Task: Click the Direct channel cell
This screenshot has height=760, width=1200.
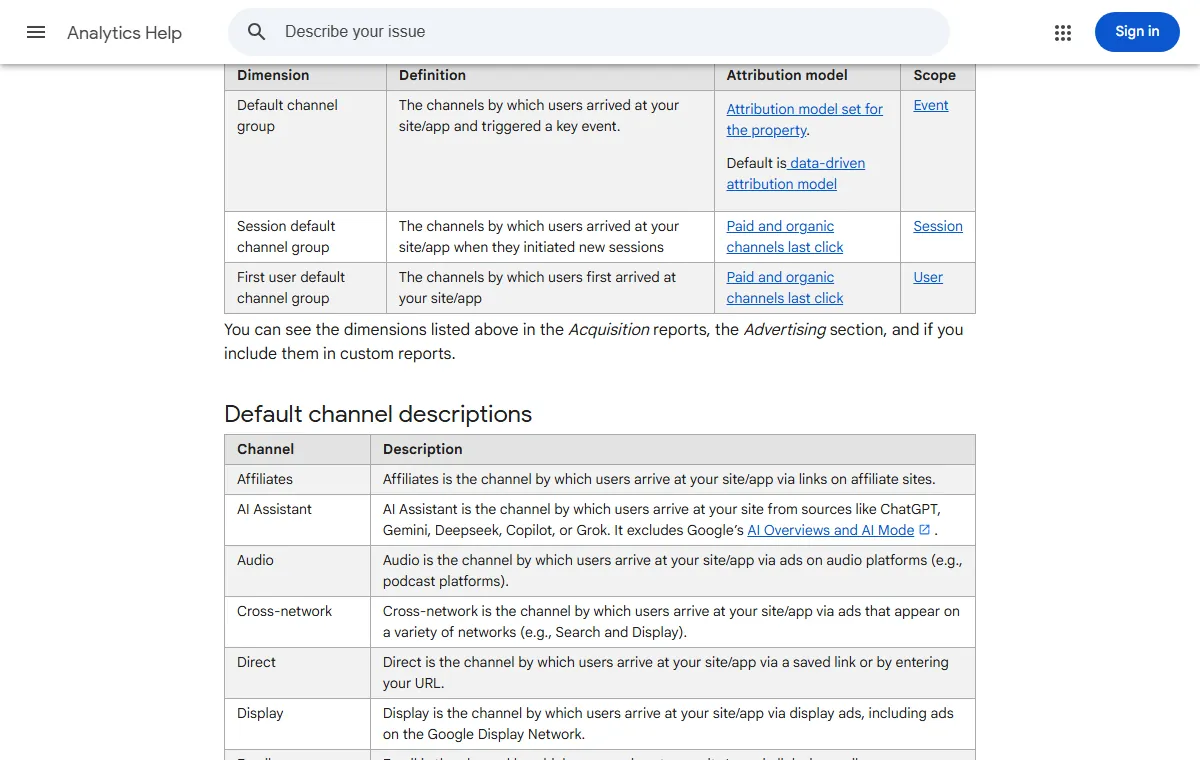Action: coord(297,673)
